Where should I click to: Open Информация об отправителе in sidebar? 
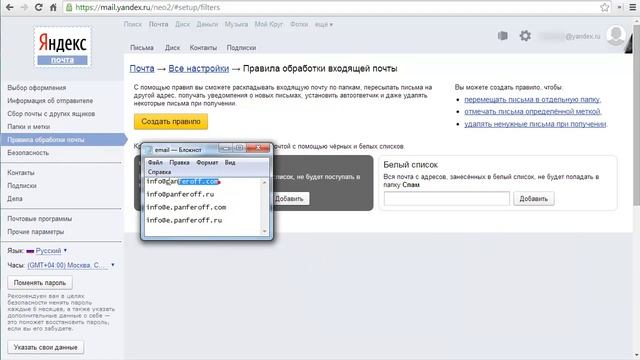(50, 101)
